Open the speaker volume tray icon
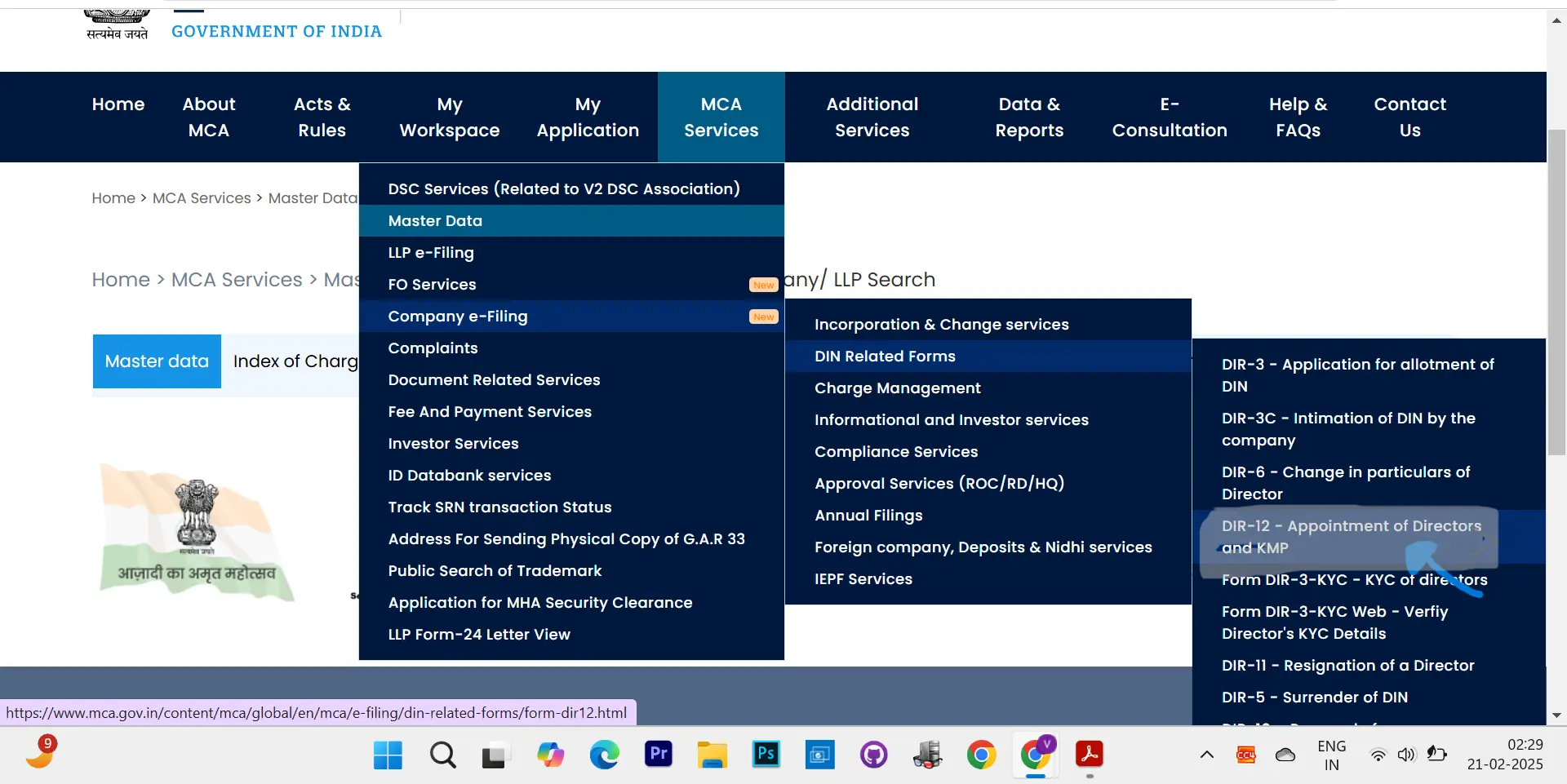Image resolution: width=1567 pixels, height=784 pixels. point(1405,755)
